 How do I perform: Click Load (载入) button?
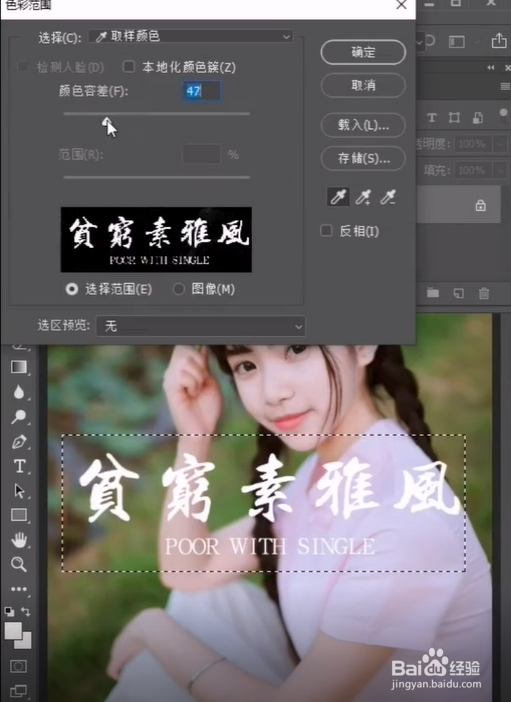pyautogui.click(x=363, y=125)
